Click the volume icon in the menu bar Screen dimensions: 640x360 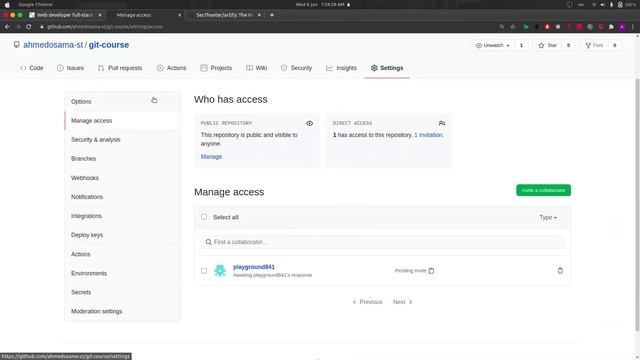click(602, 4)
